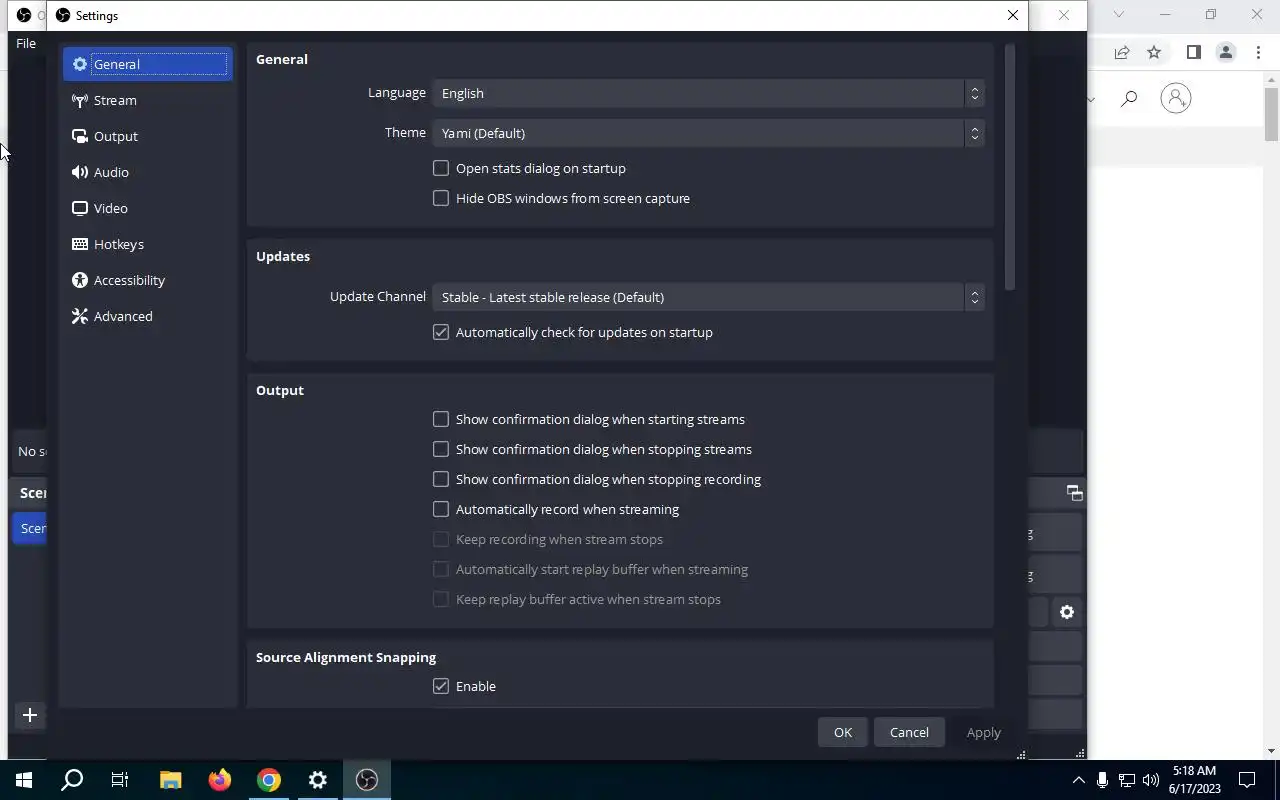The image size is (1280, 800).
Task: Switch to the Advanced settings category
Action: [147, 316]
